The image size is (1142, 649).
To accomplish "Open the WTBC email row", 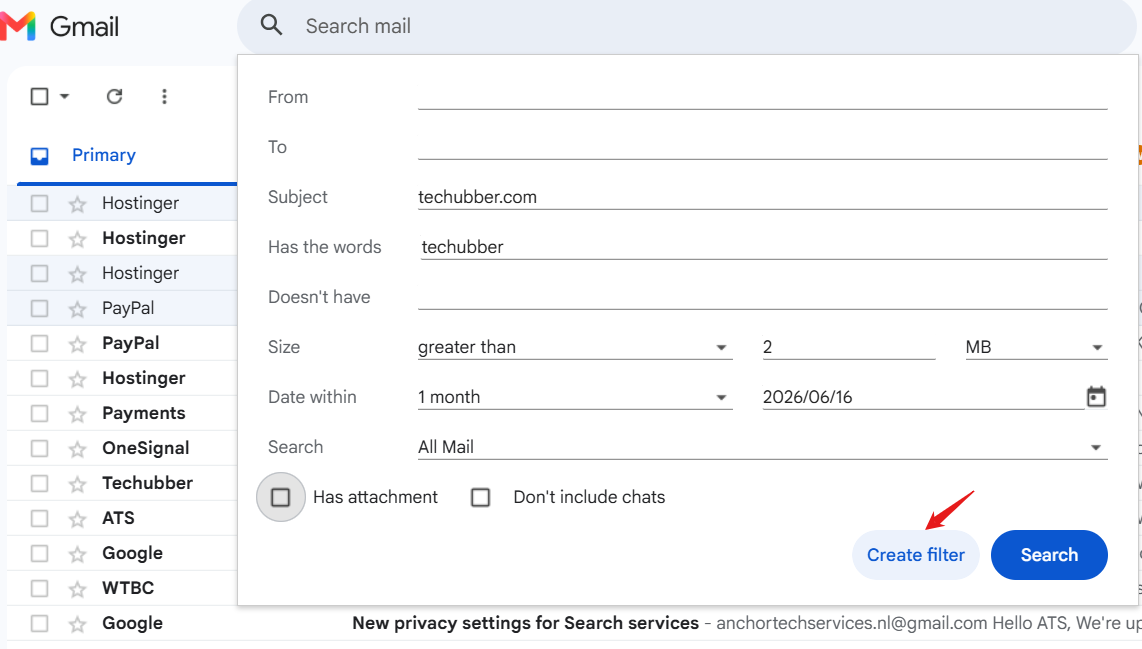I will point(122,588).
